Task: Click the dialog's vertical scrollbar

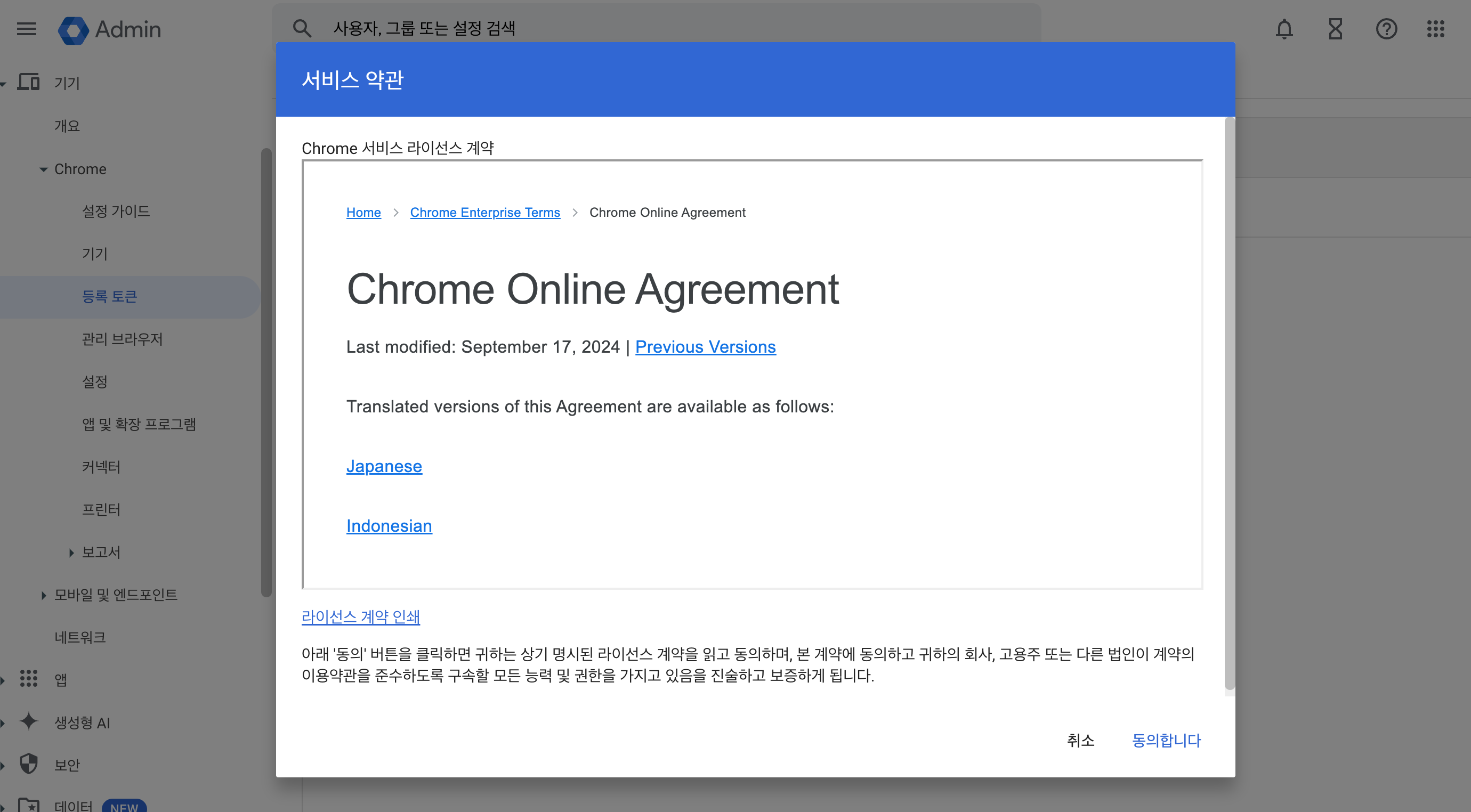Action: tap(1230, 400)
